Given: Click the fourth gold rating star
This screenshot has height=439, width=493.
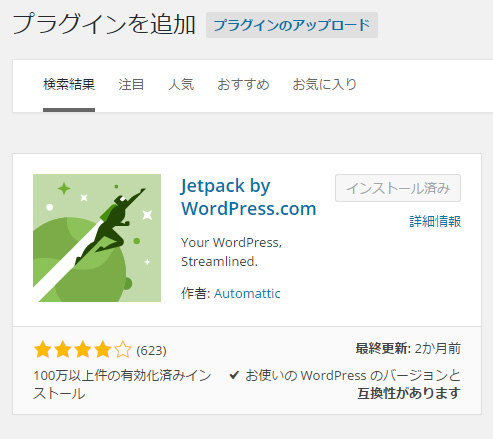Looking at the screenshot, I should [103, 350].
